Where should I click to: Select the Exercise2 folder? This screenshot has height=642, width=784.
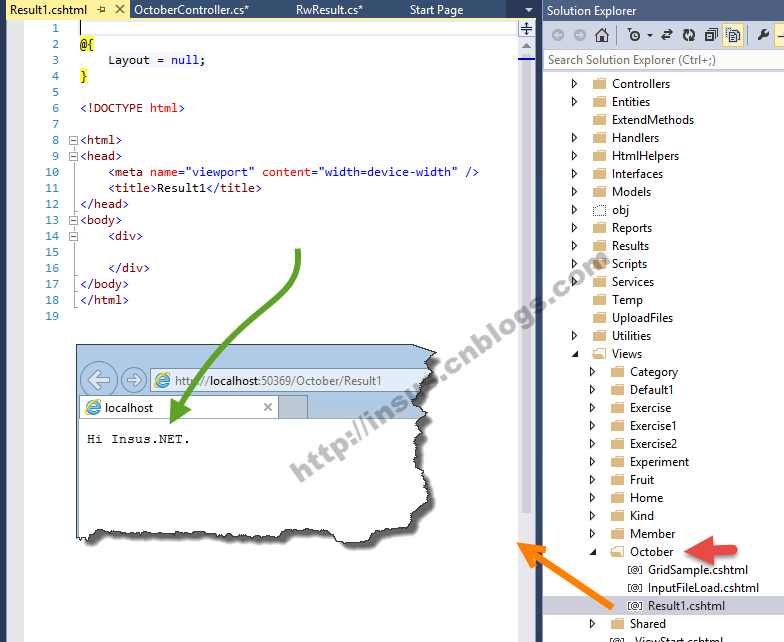pos(652,444)
